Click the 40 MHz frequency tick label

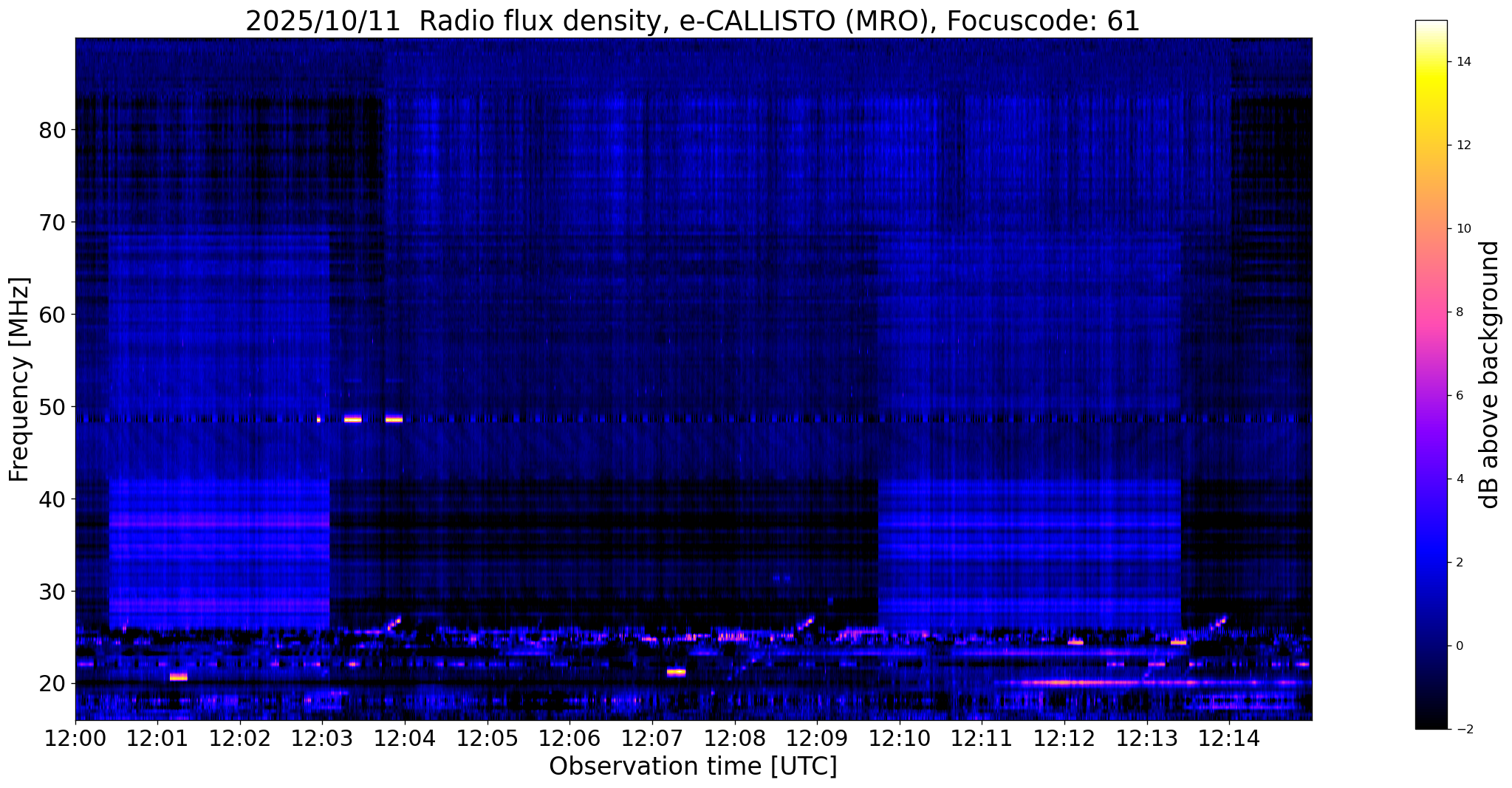tap(52, 499)
